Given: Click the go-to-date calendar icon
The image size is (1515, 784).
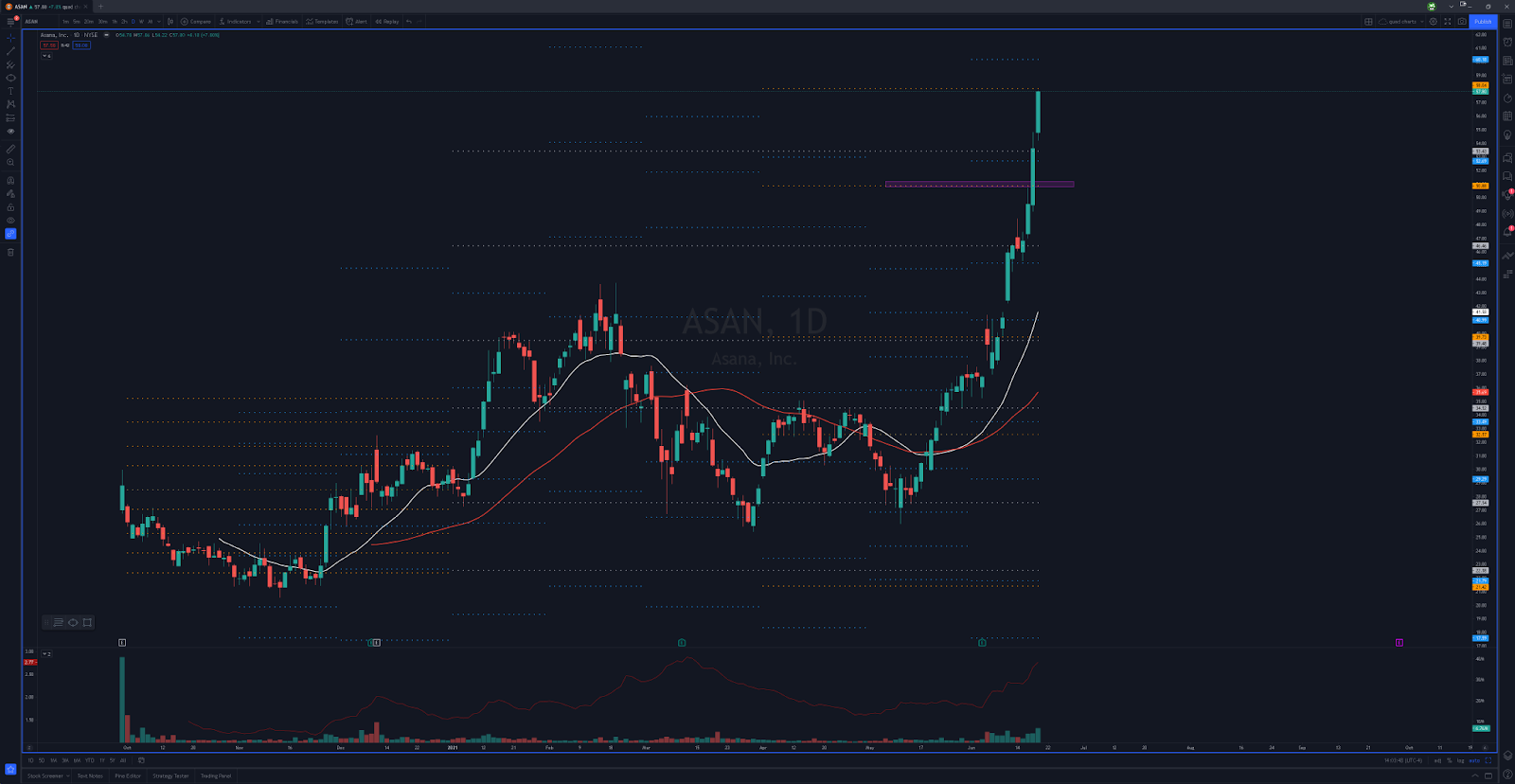Looking at the screenshot, I should click(x=141, y=760).
